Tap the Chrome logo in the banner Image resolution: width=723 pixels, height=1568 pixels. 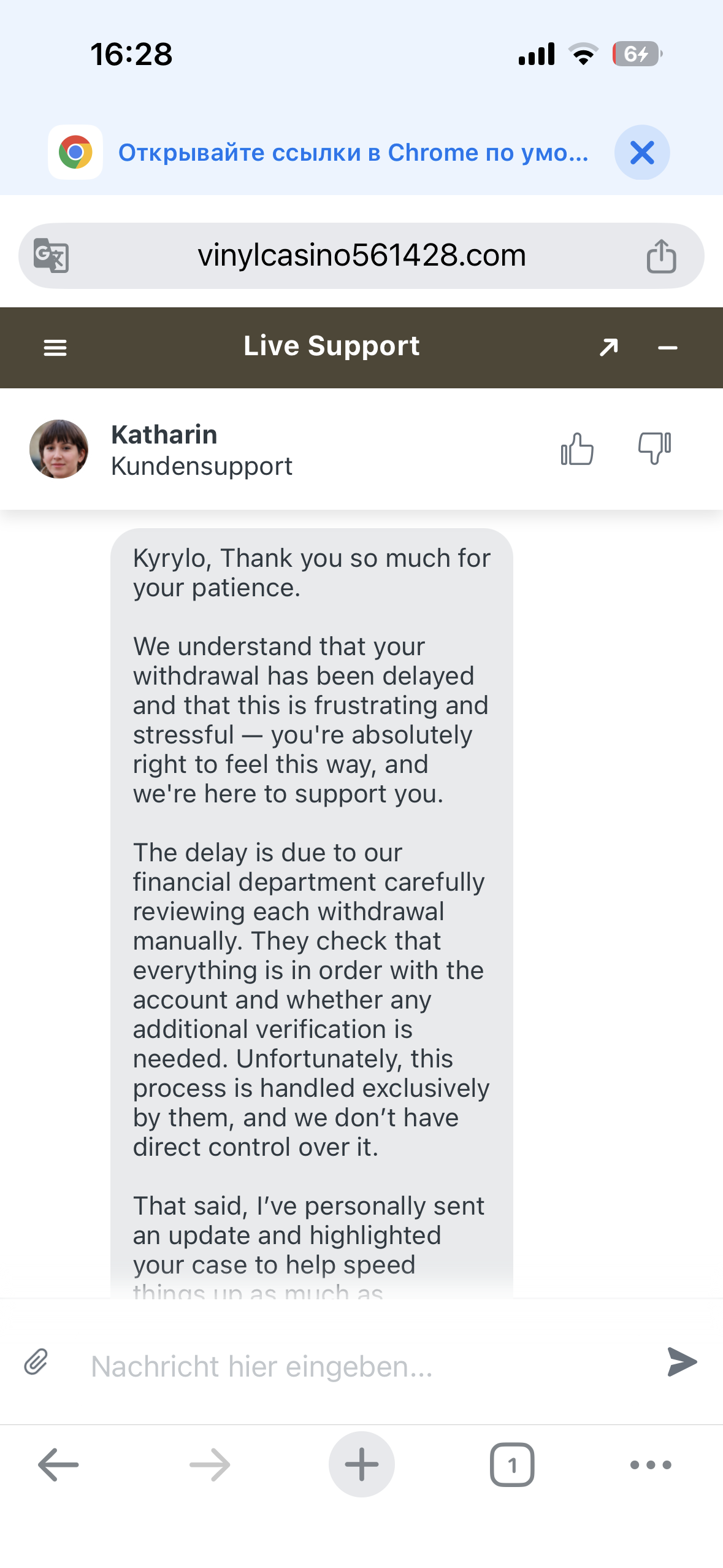tap(75, 152)
